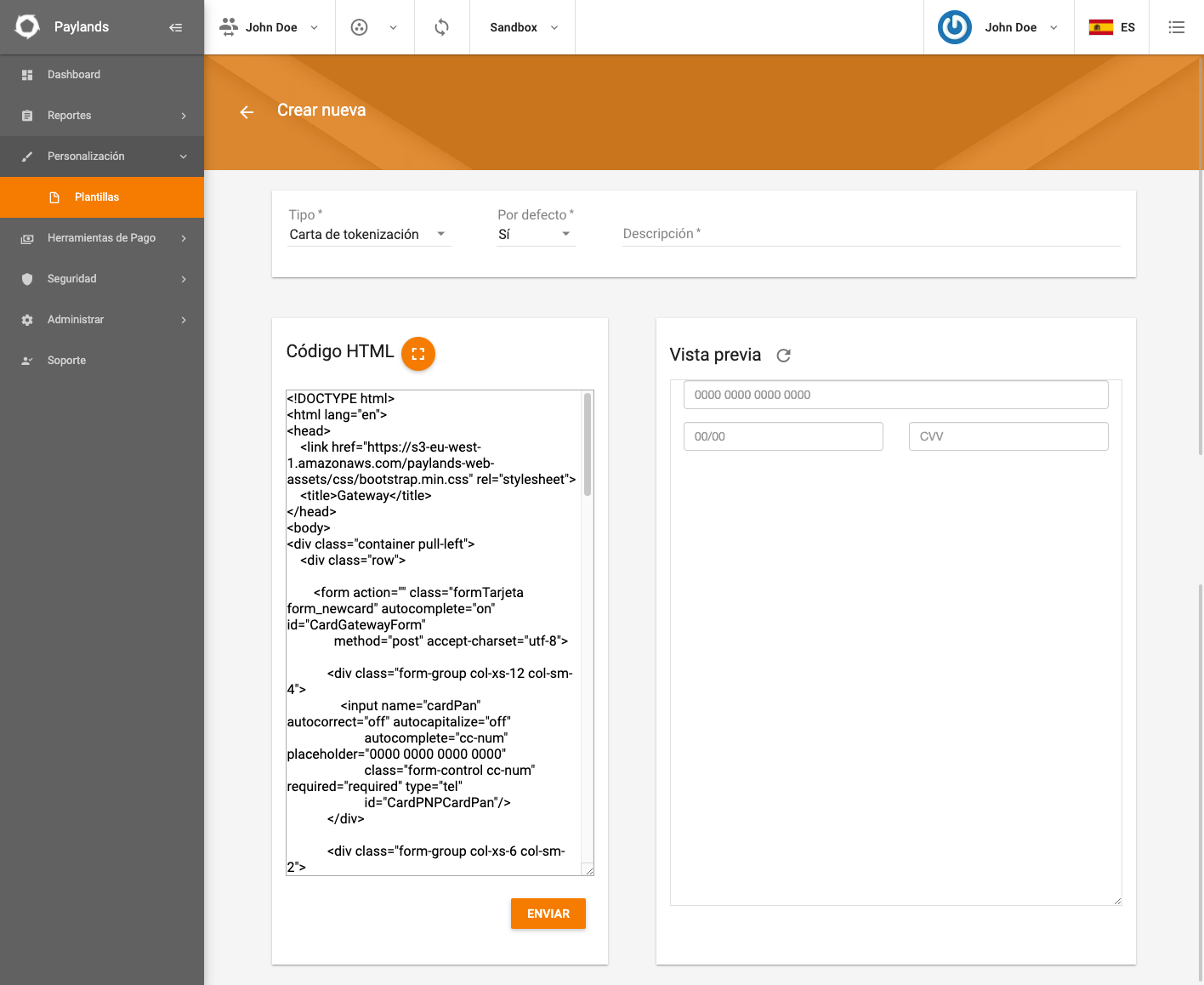This screenshot has height=985, width=1204.
Task: Click the Paylands logo icon
Action: [27, 26]
